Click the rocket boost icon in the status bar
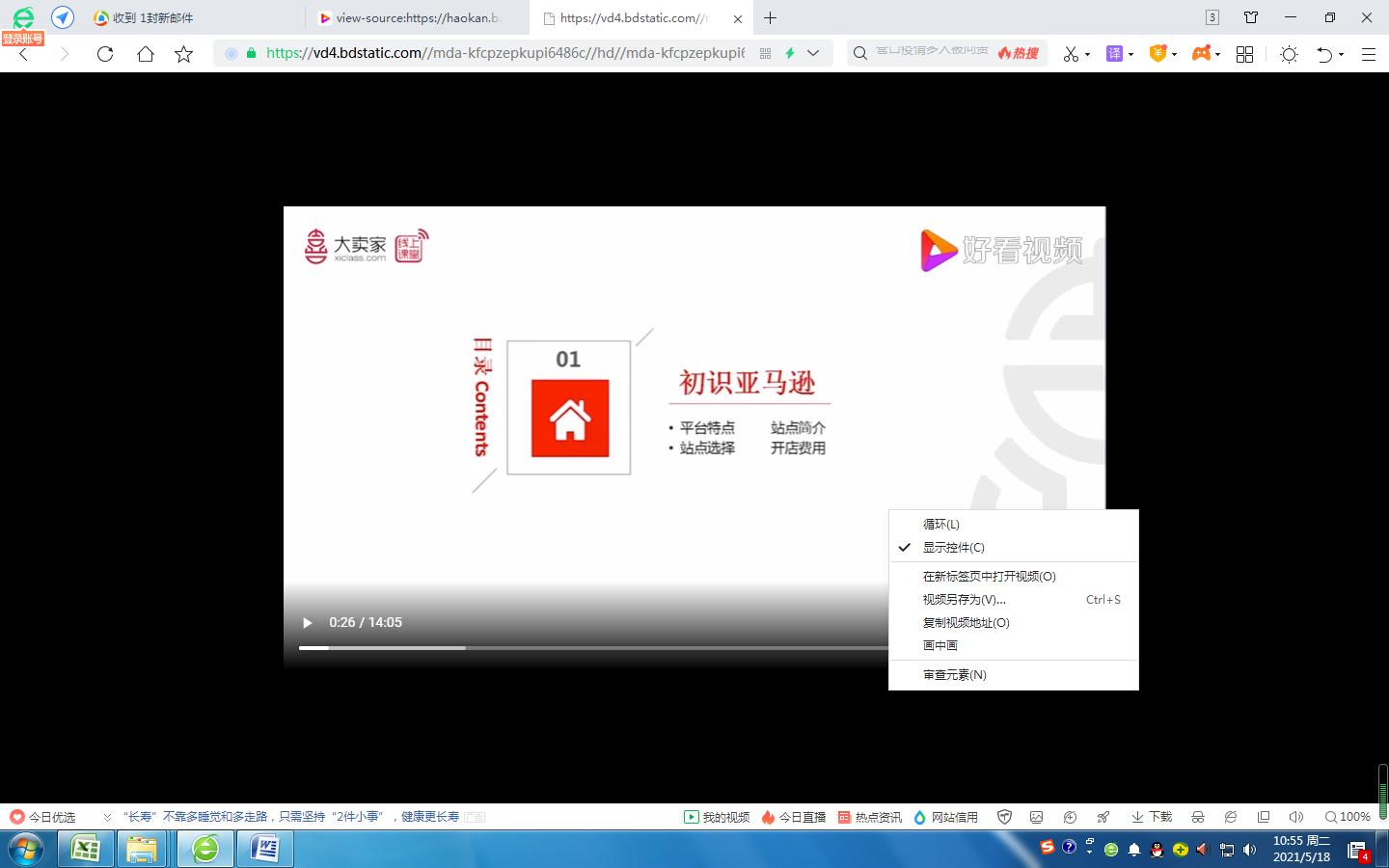 pos(1103,816)
